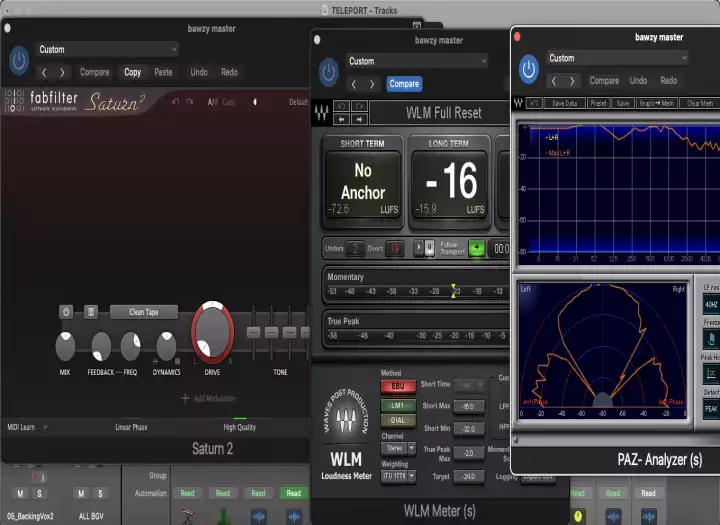Go to previous preset in Saturn 2 window
The image size is (720, 525).
(x=44, y=72)
